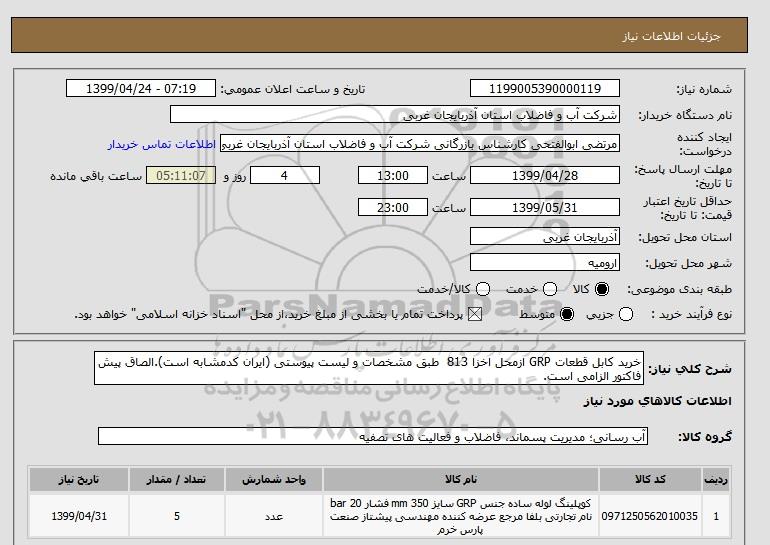This screenshot has width=770, height=545.
Task: Click the اطلاعات کالاهای مورد نیاز heading
Action: 658,401
